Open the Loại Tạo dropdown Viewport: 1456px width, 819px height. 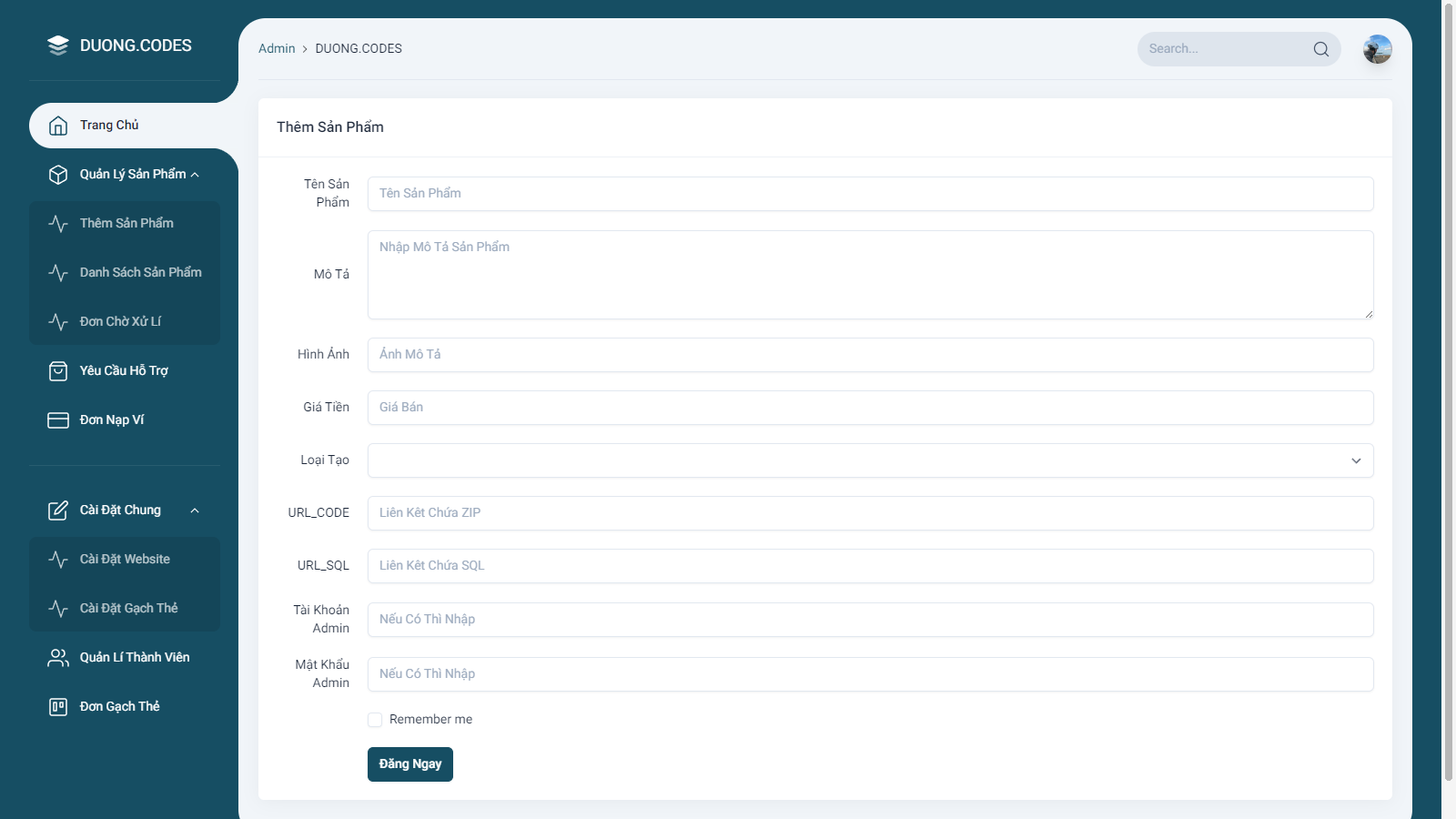(870, 460)
